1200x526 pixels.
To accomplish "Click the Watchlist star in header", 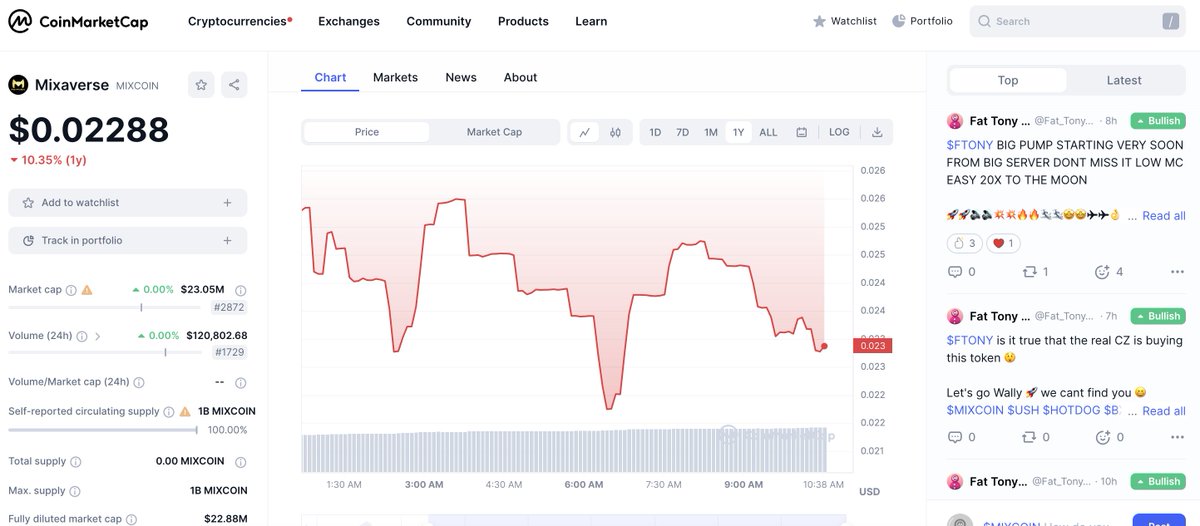I will [819, 21].
